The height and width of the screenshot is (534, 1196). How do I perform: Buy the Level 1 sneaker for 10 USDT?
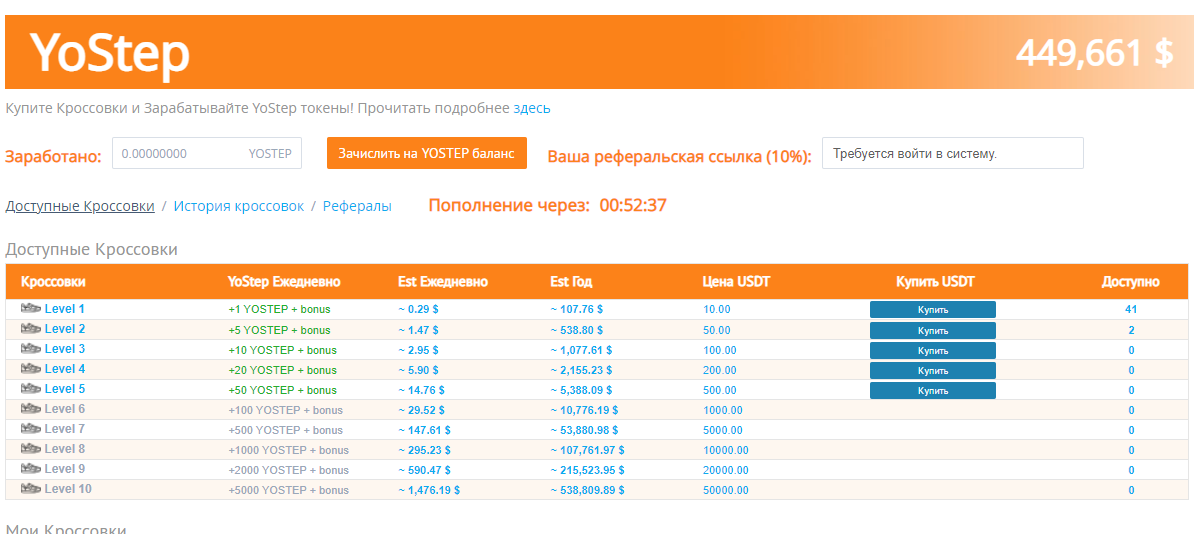pyautogui.click(x=932, y=310)
